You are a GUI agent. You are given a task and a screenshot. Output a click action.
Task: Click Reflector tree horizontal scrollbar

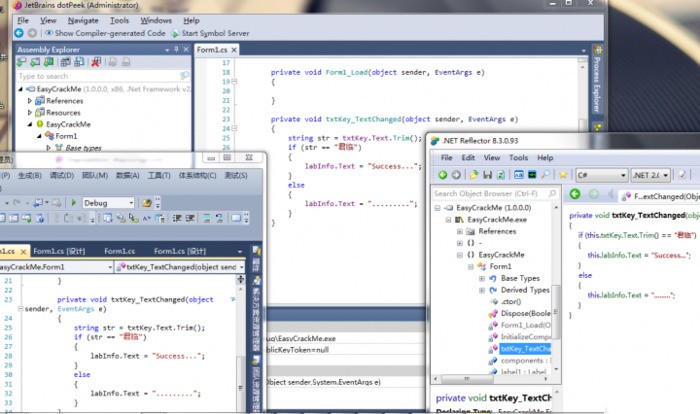491,379
